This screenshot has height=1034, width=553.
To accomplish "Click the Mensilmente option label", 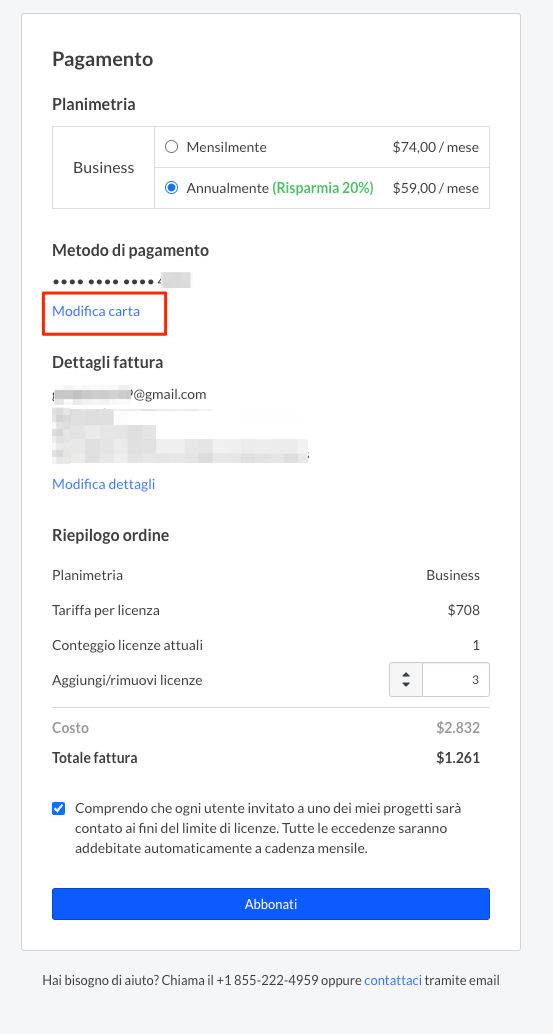I will point(227,147).
